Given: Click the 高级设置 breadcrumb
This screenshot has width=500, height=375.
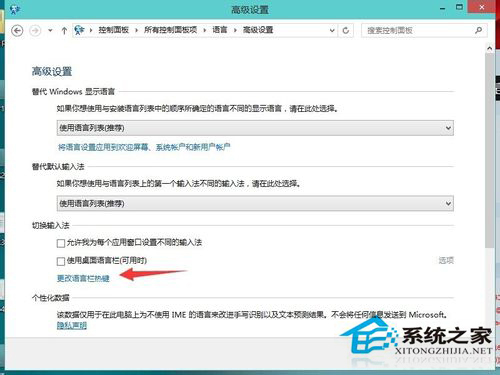Looking at the screenshot, I should pyautogui.click(x=258, y=30).
